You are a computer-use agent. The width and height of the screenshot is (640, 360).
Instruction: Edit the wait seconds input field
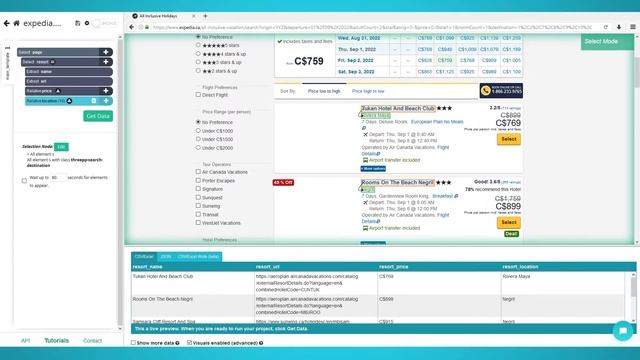58,178
